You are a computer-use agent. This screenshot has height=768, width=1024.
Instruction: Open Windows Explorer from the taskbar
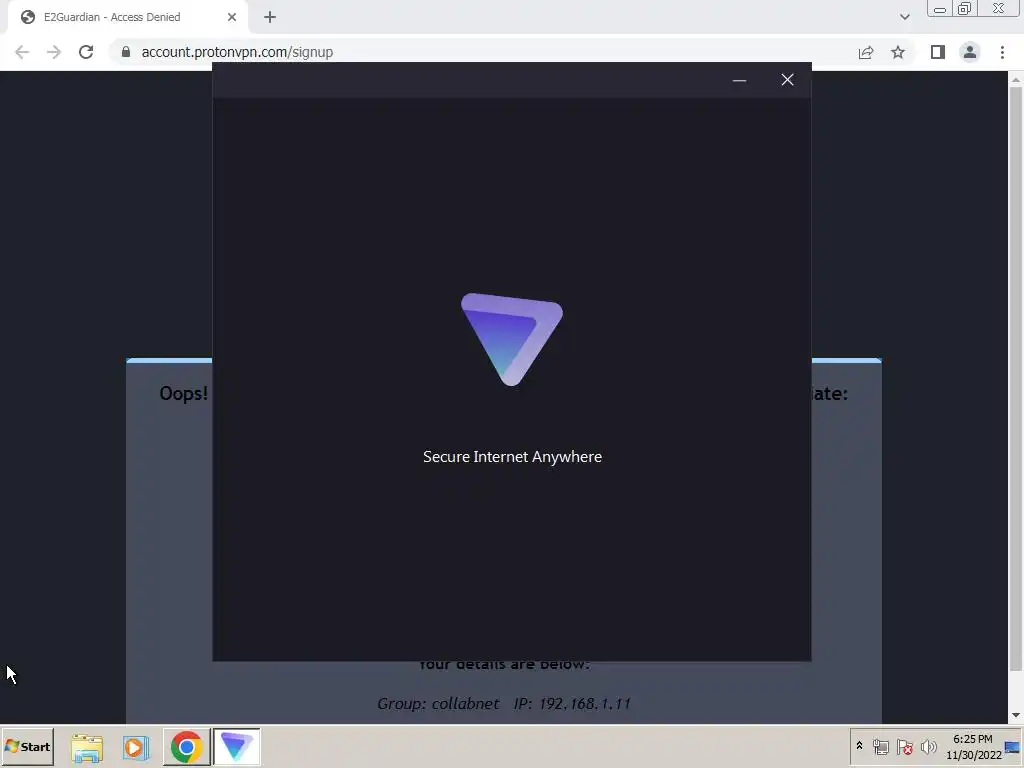pyautogui.click(x=87, y=747)
